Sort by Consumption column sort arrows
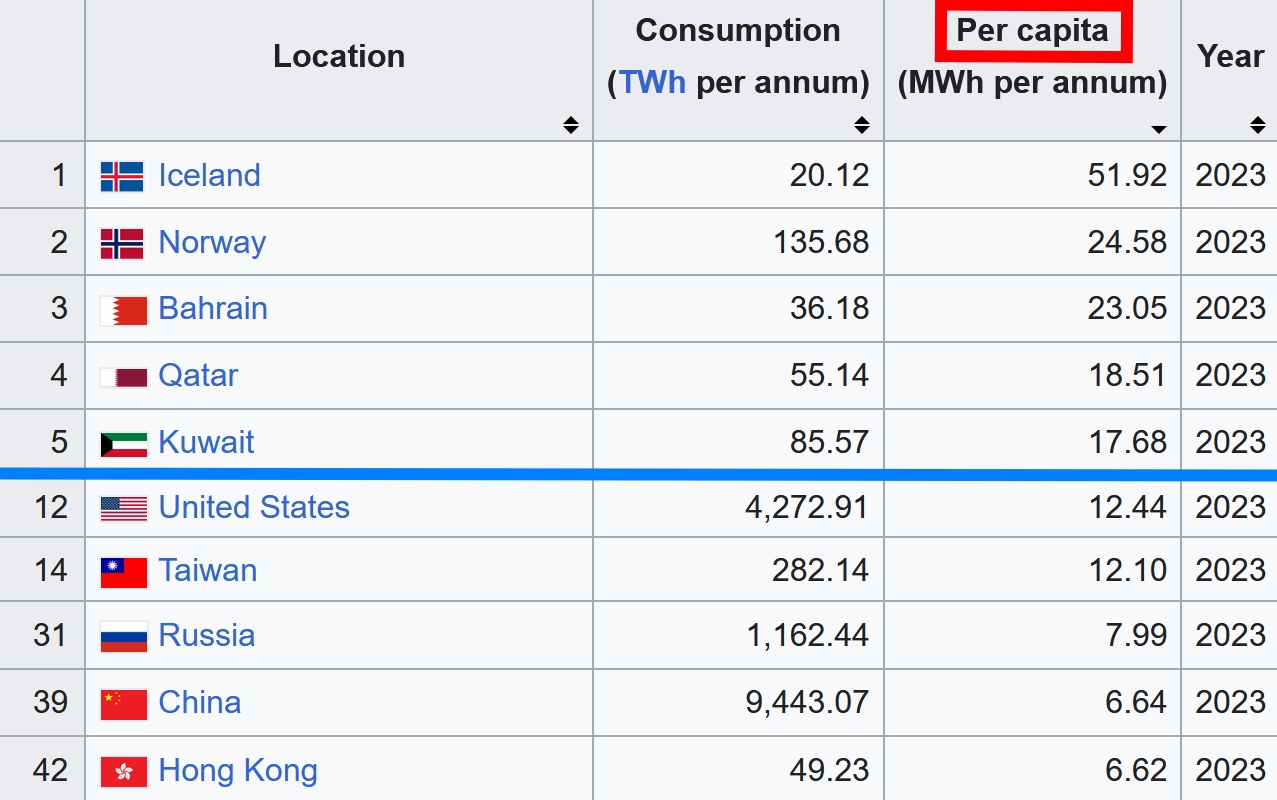The image size is (1277, 800). coord(862,125)
